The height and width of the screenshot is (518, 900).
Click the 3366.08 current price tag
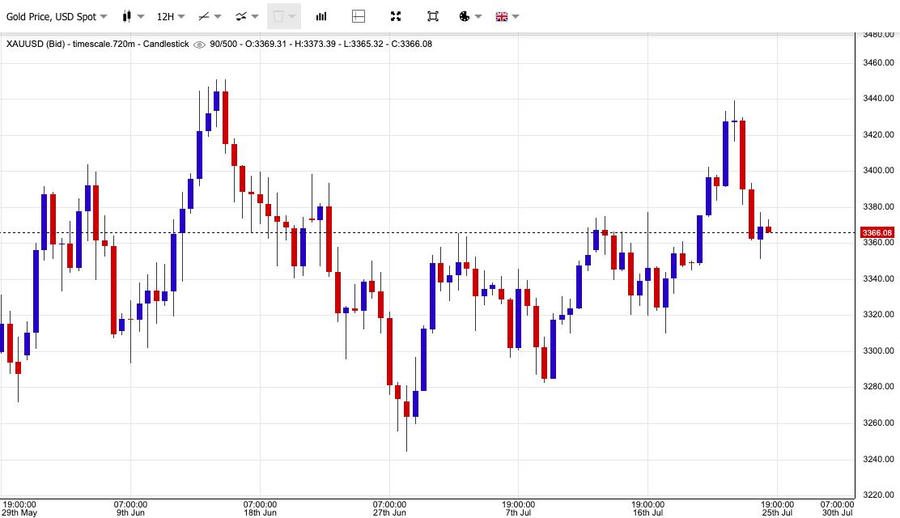click(x=876, y=233)
